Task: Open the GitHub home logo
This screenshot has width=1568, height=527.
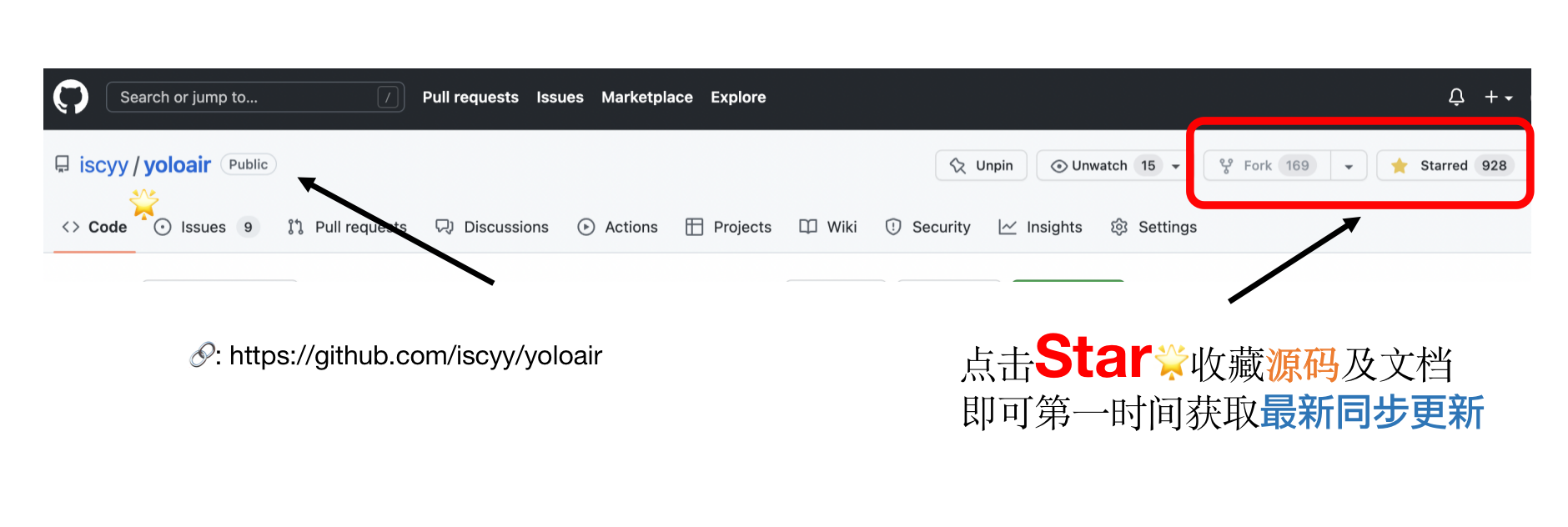Action: [71, 98]
